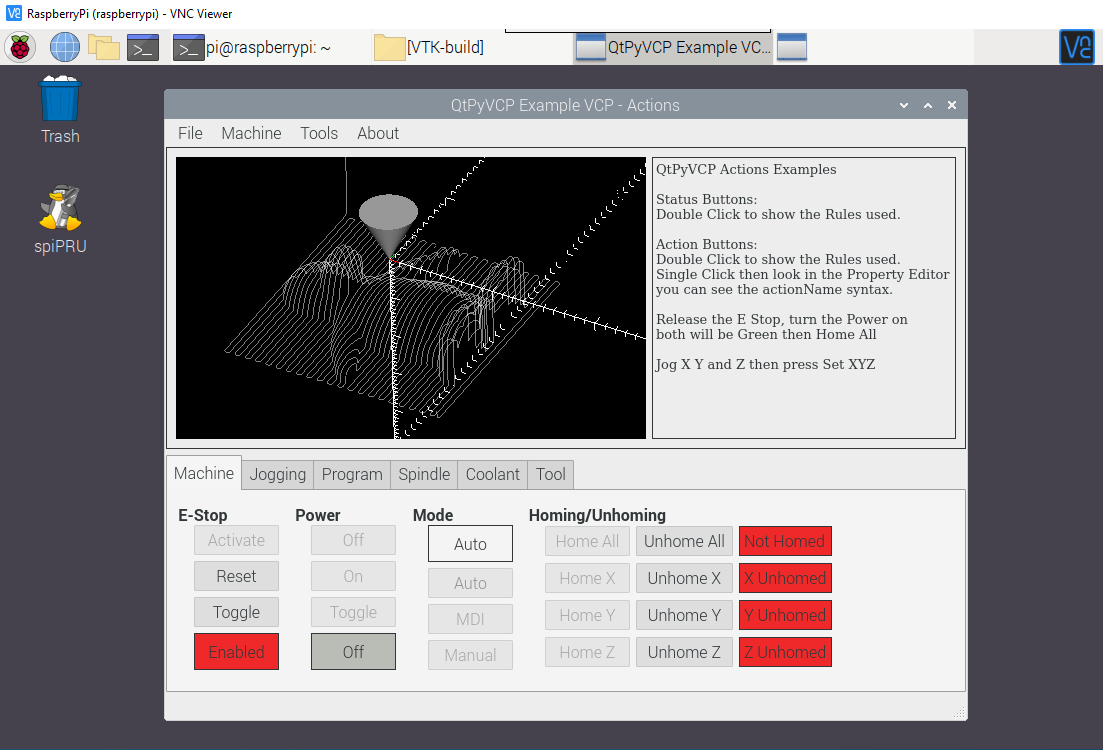
Task: Select the MDI mode button
Action: click(x=470, y=619)
